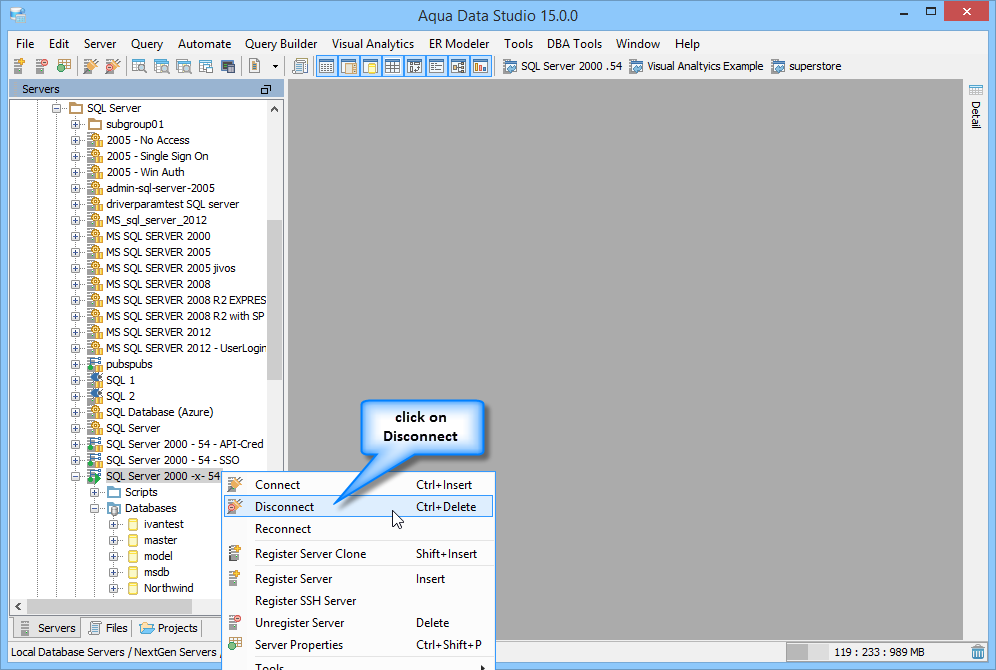The width and height of the screenshot is (996, 670).
Task: Choose Register SSH Server from context menu
Action: point(358,601)
